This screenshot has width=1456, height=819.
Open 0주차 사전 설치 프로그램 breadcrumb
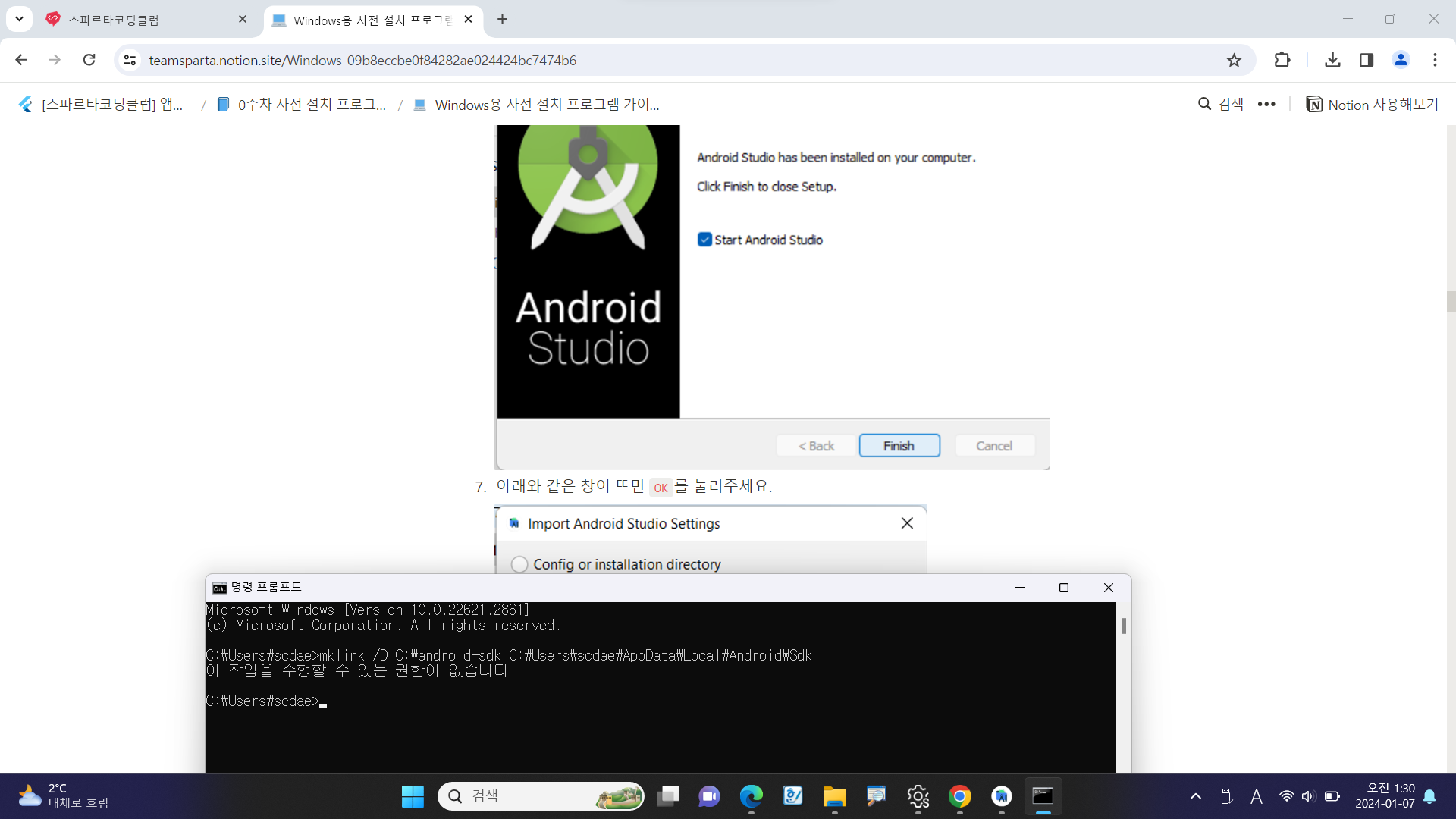[301, 105]
